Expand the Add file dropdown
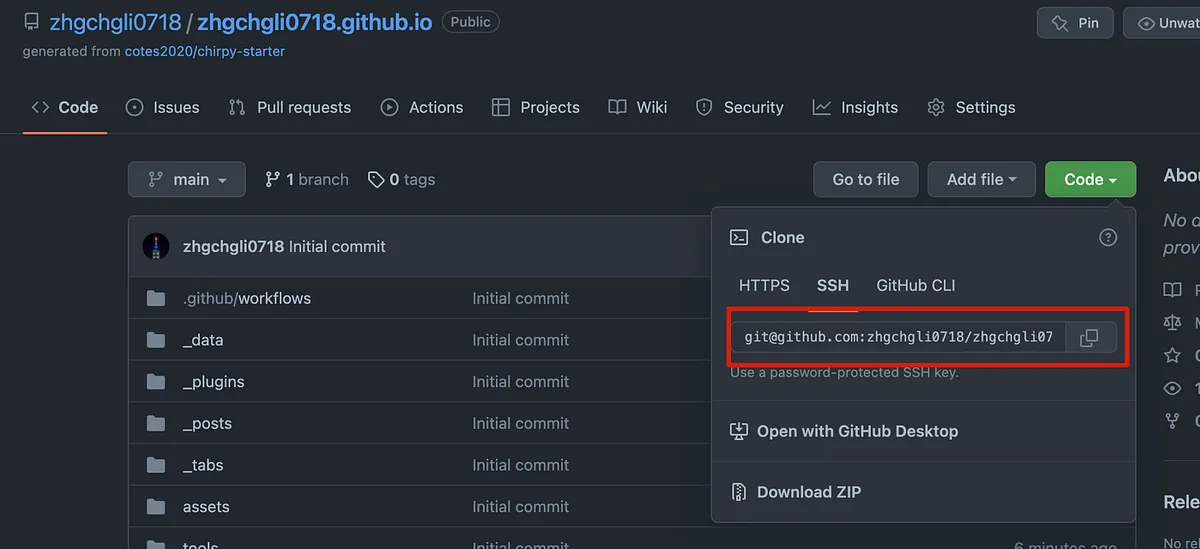This screenshot has height=549, width=1200. (x=981, y=180)
